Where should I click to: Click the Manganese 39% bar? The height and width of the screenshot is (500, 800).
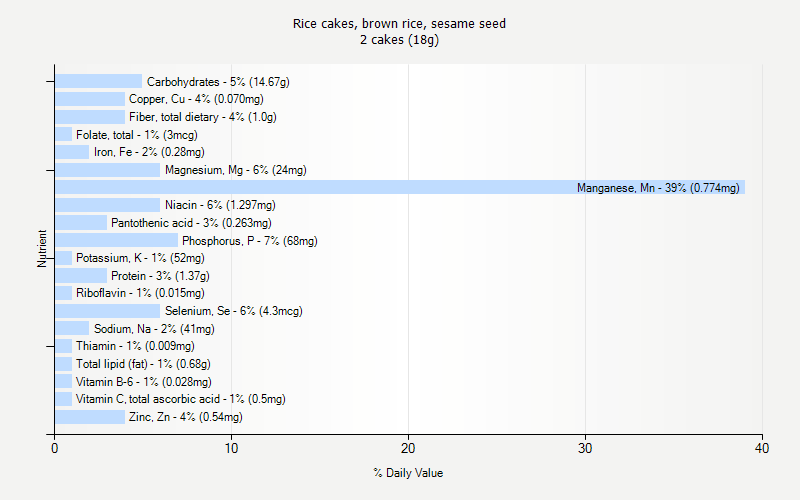point(400,187)
